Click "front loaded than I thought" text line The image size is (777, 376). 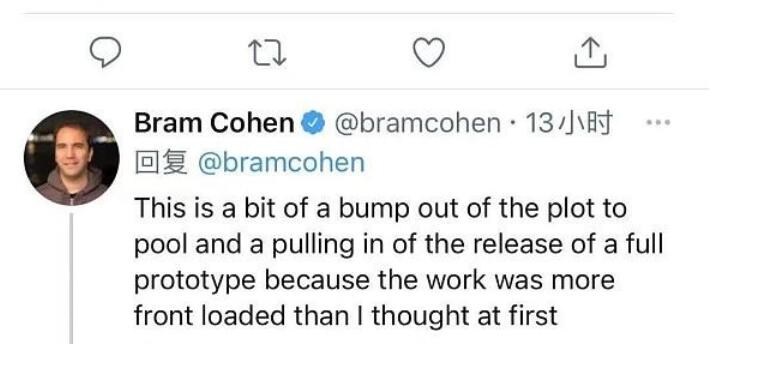click(302, 316)
